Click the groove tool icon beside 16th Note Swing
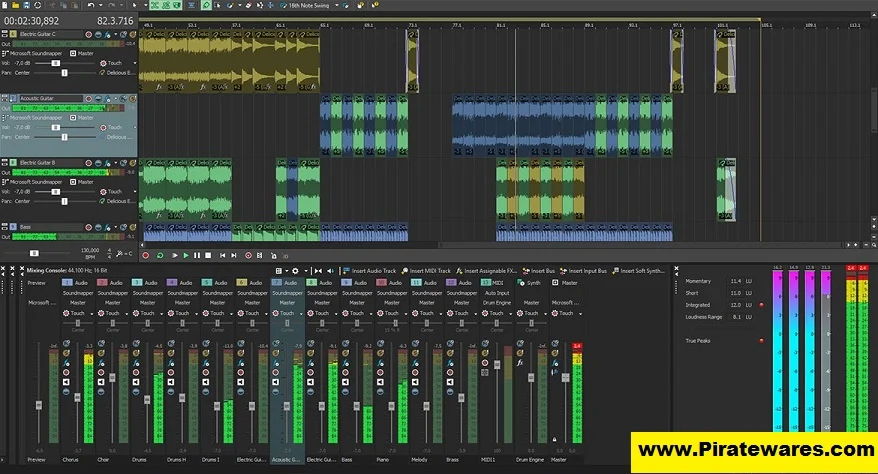The height and width of the screenshot is (474, 878). point(283,5)
